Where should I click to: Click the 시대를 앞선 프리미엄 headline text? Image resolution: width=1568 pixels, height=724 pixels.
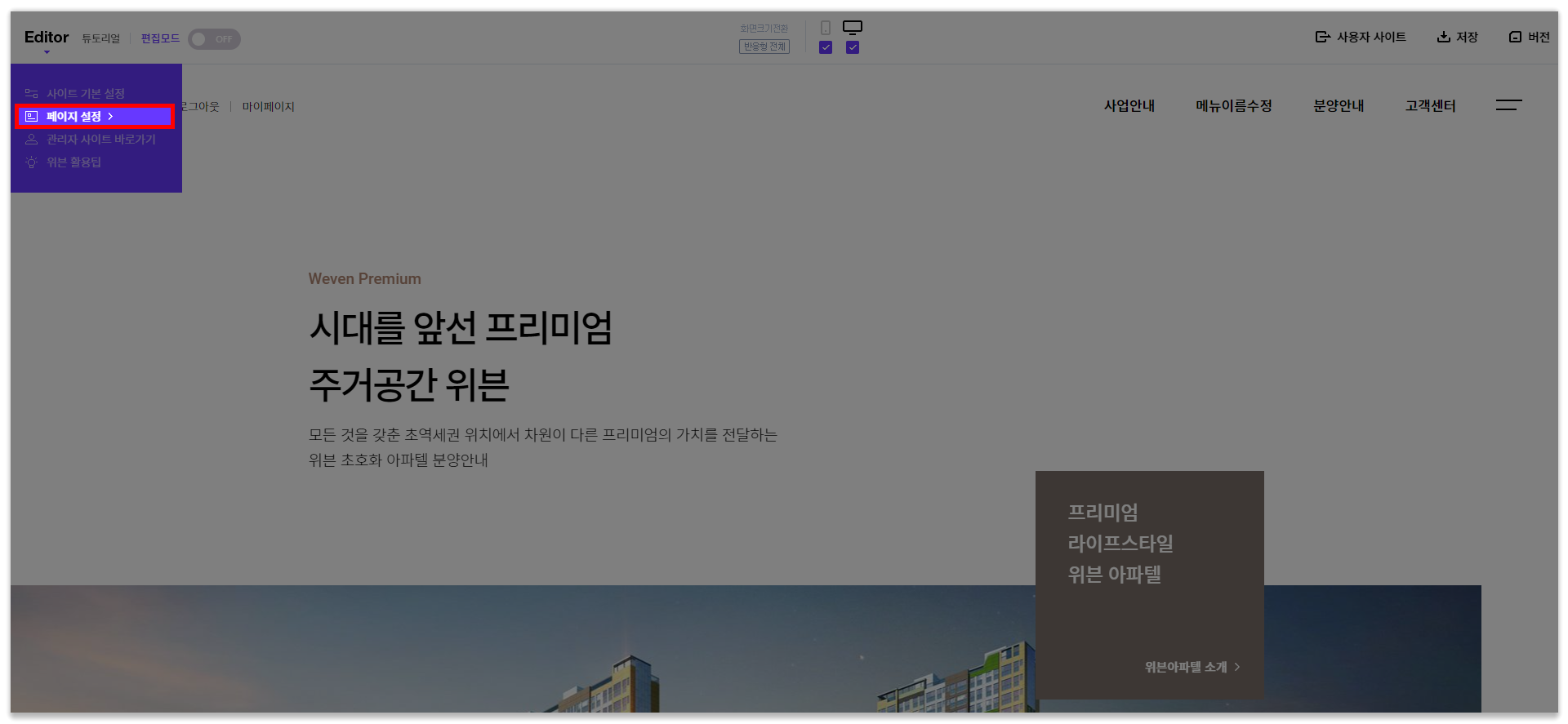(x=461, y=328)
